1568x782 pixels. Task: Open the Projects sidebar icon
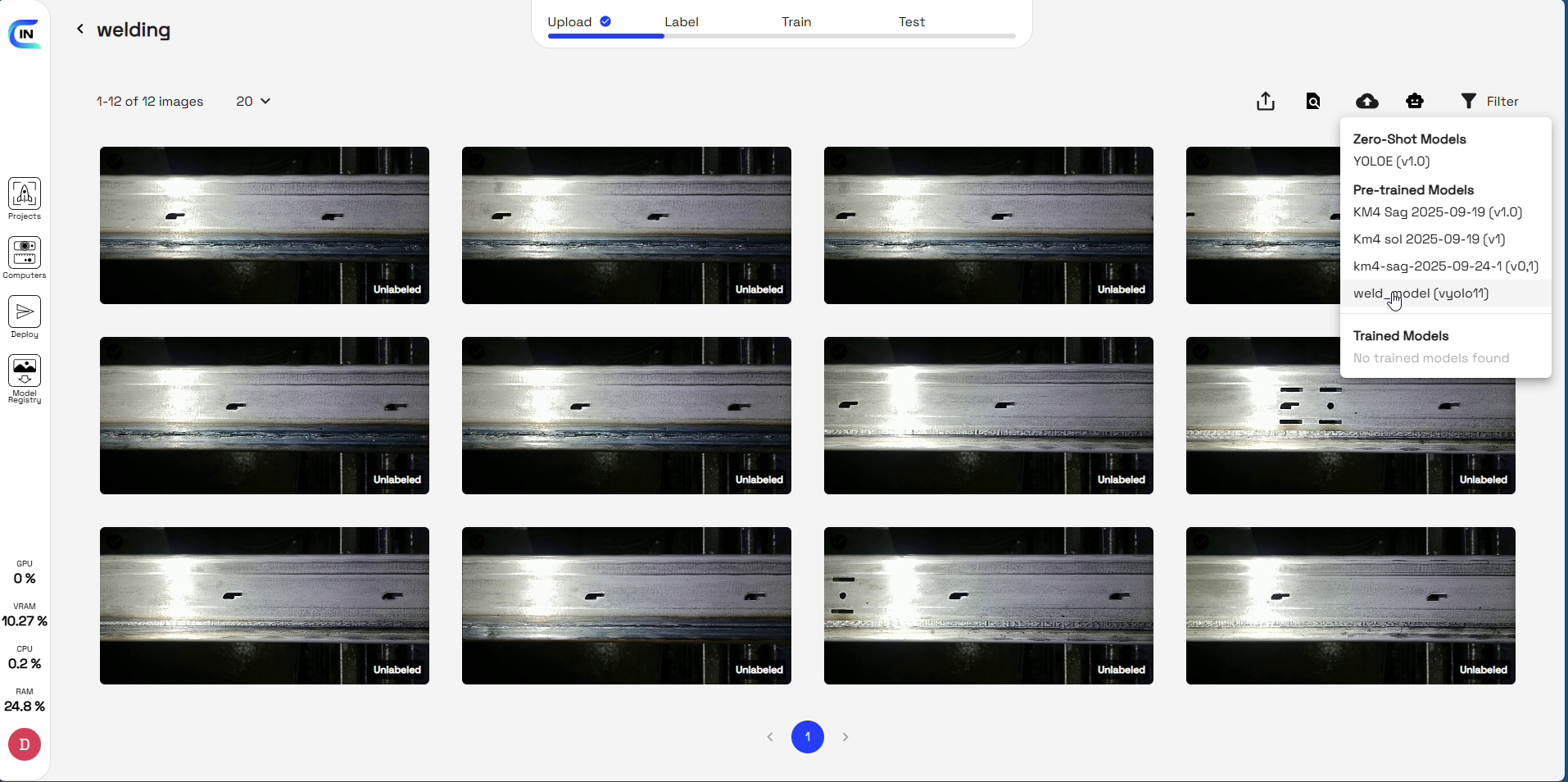coord(25,195)
